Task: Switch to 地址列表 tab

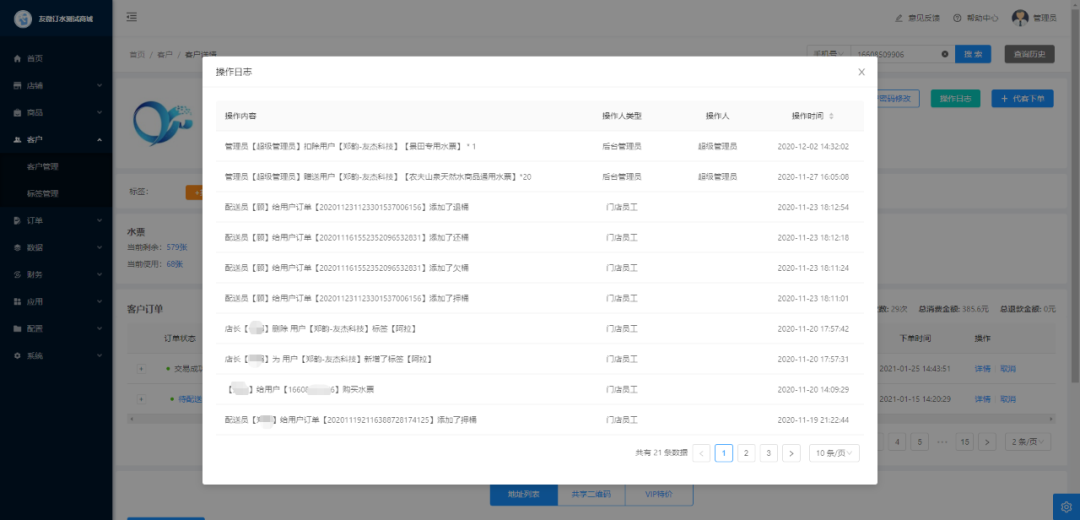Action: (x=523, y=495)
